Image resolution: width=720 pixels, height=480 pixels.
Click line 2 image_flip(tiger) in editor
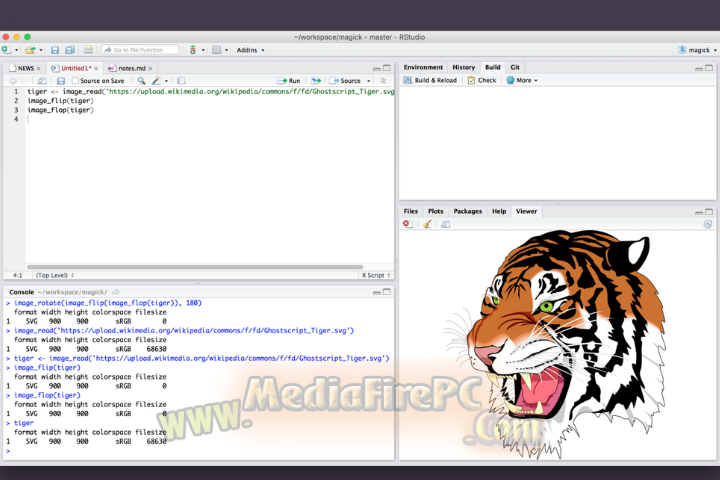(60, 101)
